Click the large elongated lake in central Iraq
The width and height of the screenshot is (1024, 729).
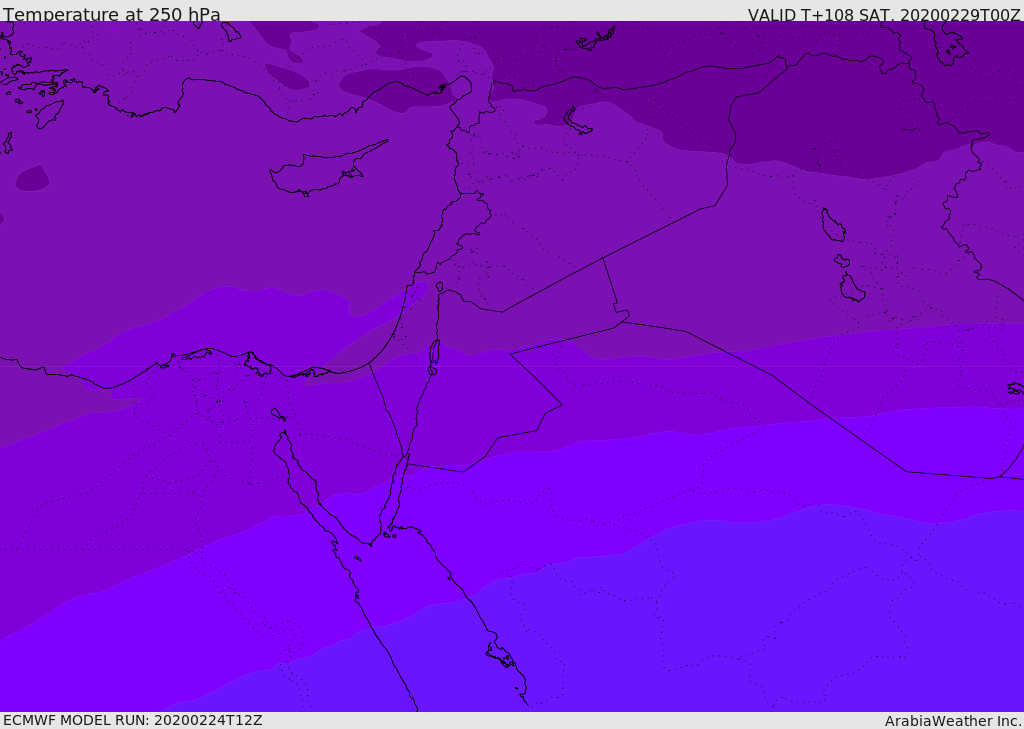coord(832,225)
